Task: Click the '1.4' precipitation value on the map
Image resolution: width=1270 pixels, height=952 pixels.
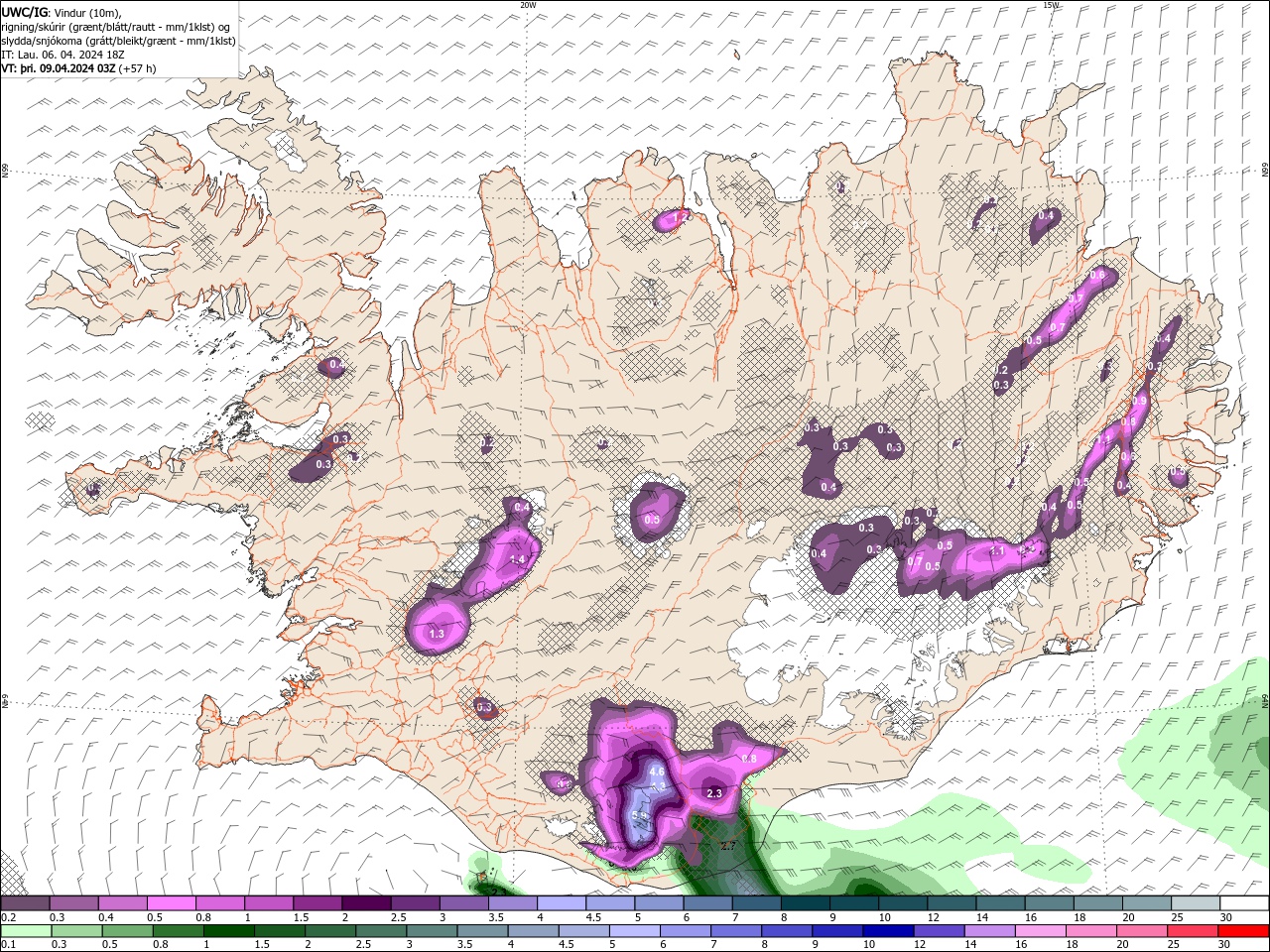Action: click(x=517, y=559)
